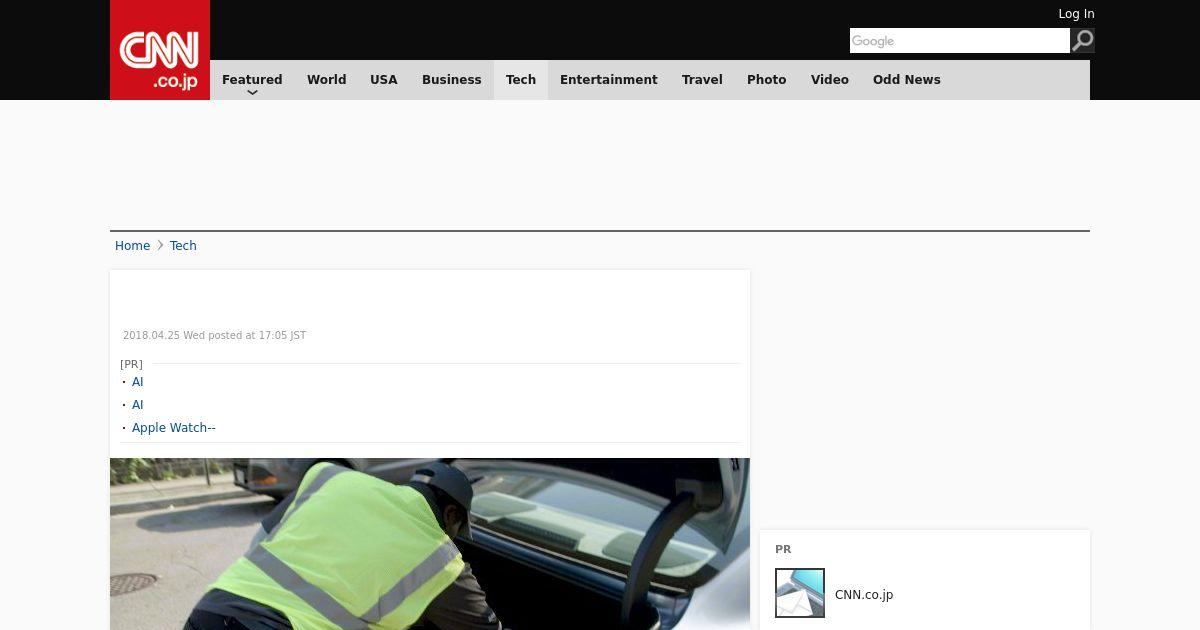1200x630 pixels.
Task: Open the Travel section
Action: pos(702,80)
